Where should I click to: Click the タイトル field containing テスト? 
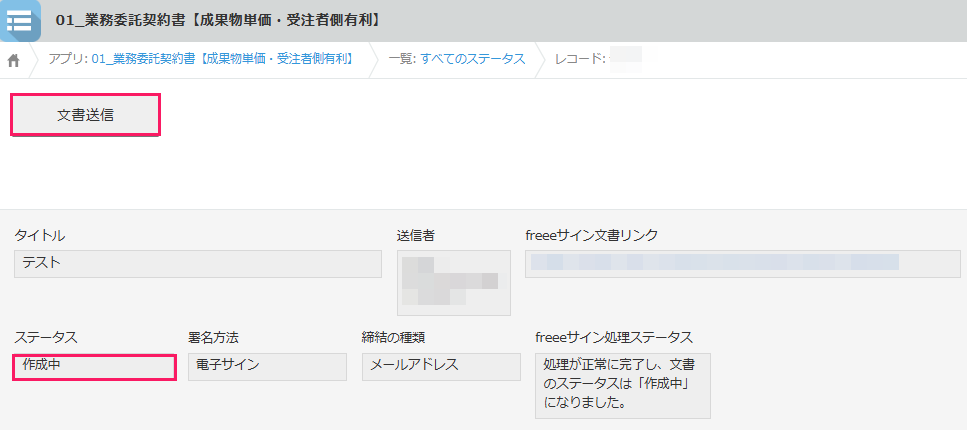(x=198, y=263)
